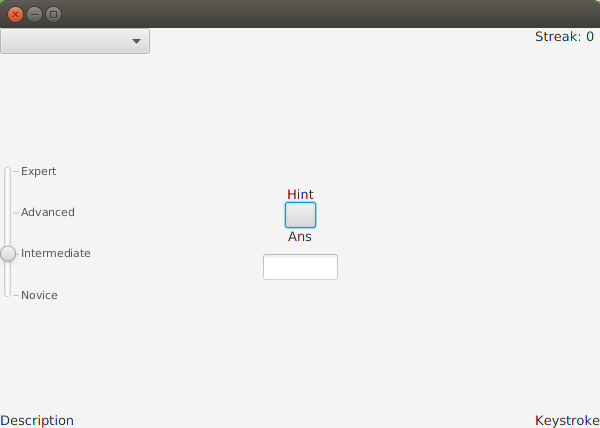This screenshot has width=600, height=428.
Task: Click the Description label at bottom left
Action: point(37,421)
